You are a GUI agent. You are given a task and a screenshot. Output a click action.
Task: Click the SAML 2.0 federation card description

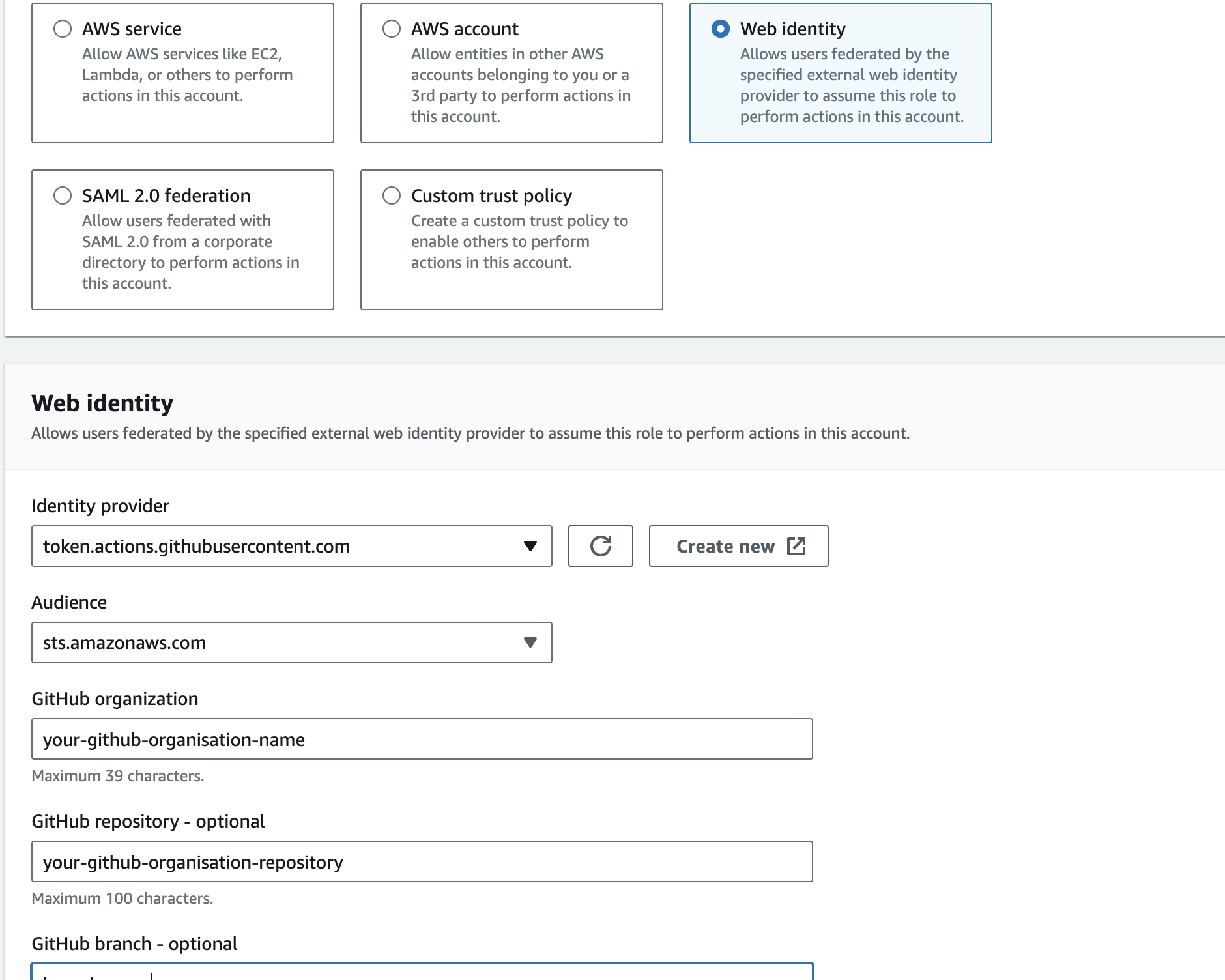190,252
